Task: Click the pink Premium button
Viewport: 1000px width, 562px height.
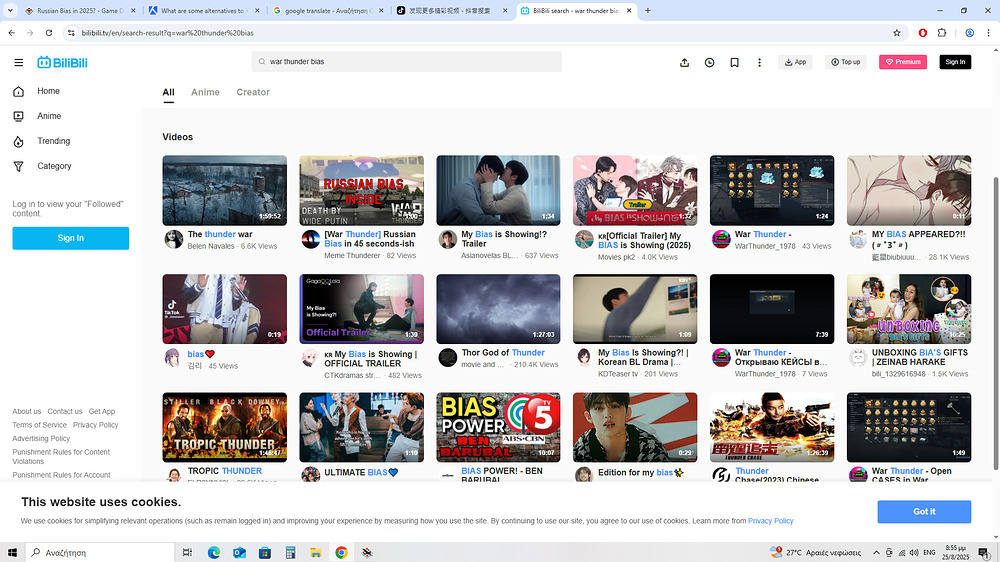Action: 902,62
